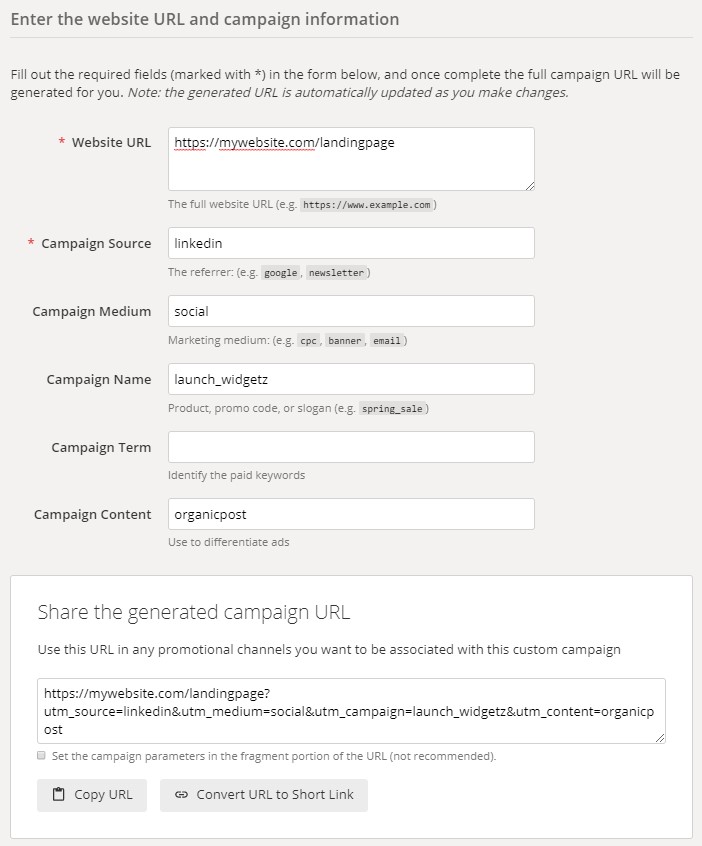
Task: Grab the Website URL textarea resize handle
Action: tap(529, 184)
